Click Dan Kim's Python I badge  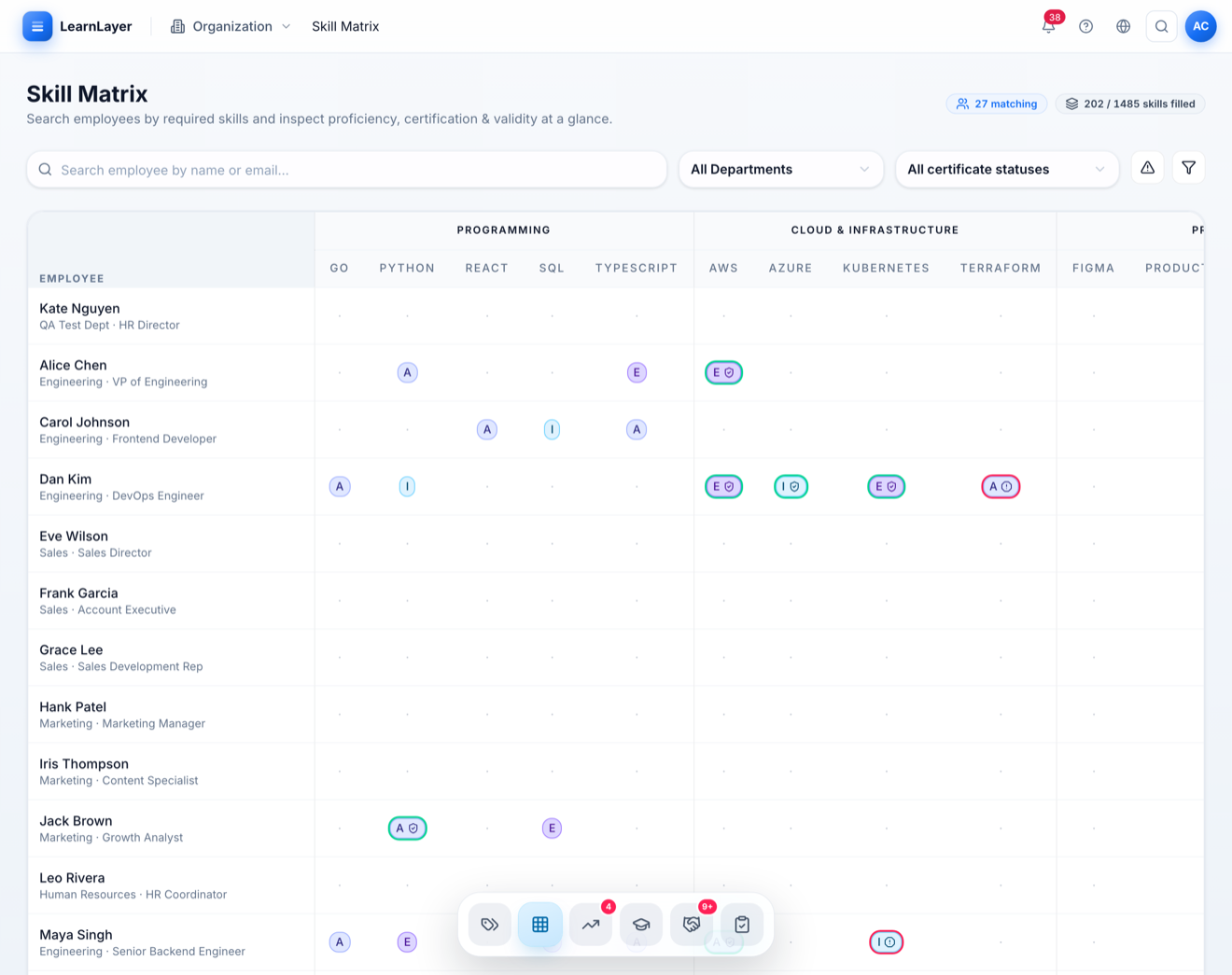point(407,486)
